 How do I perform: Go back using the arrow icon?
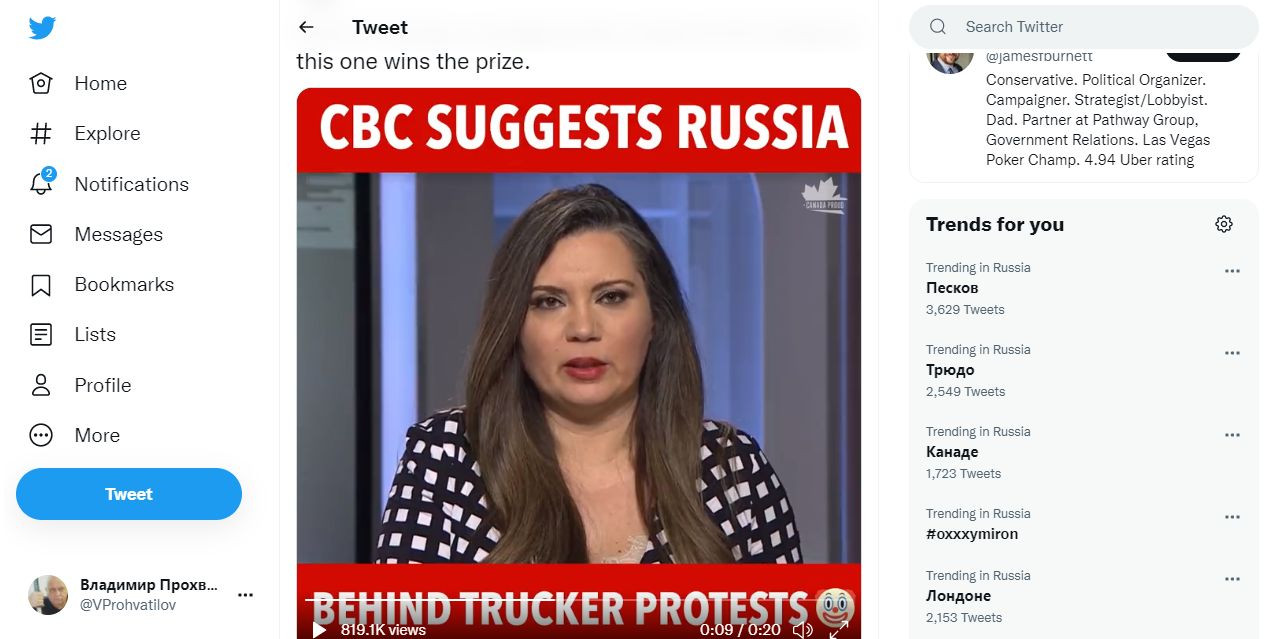306,27
